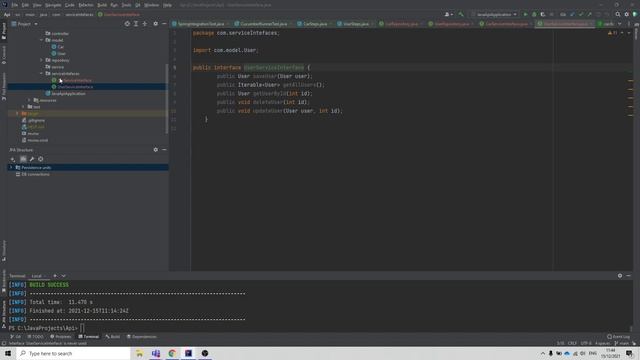Viewport: 640px width, 360px height.
Task: Open the Edit menu
Action: click(x=25, y=5)
